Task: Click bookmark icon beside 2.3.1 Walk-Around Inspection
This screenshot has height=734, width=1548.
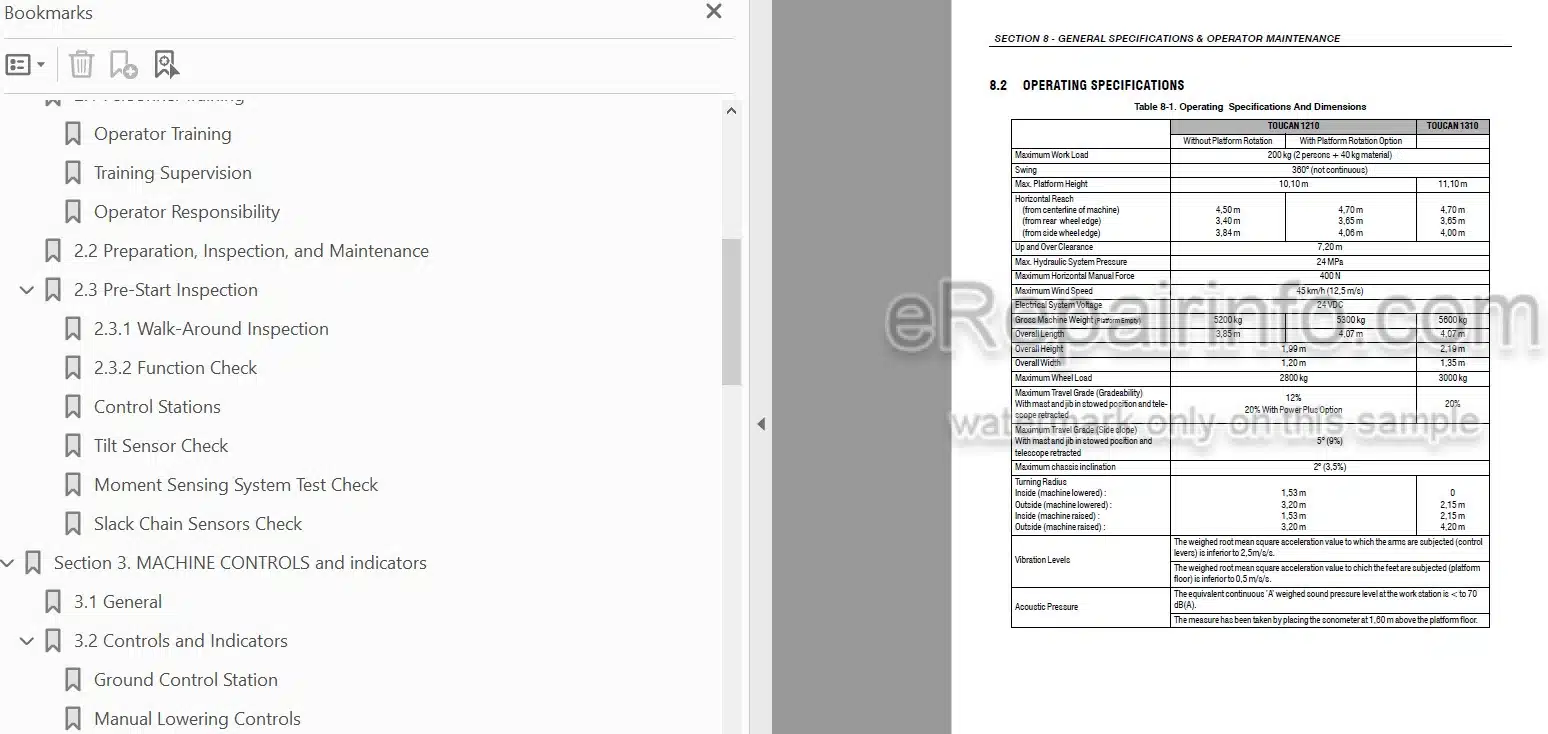Action: 72,329
